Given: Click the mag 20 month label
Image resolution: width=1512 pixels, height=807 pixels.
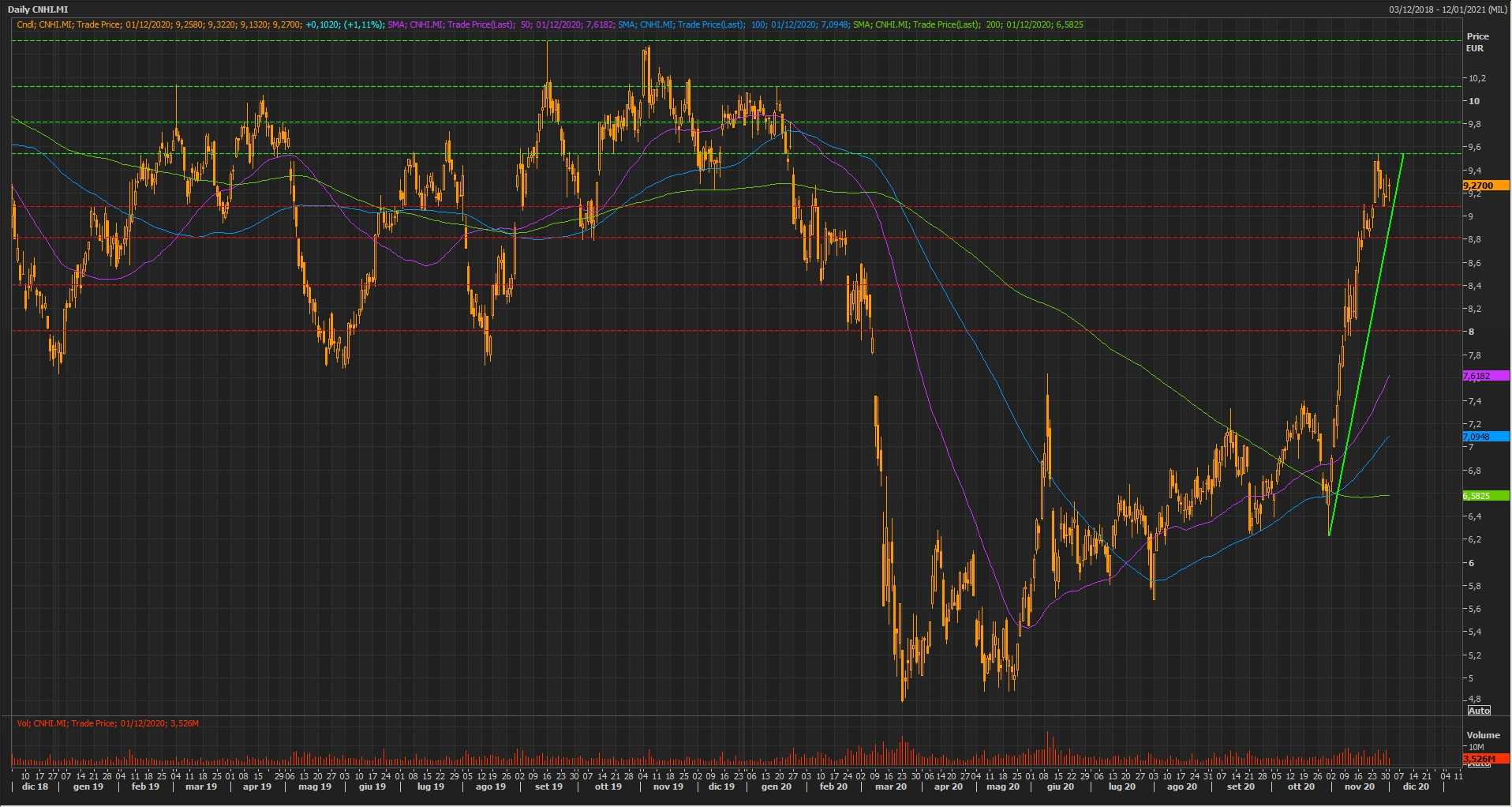Looking at the screenshot, I should click(x=1003, y=787).
